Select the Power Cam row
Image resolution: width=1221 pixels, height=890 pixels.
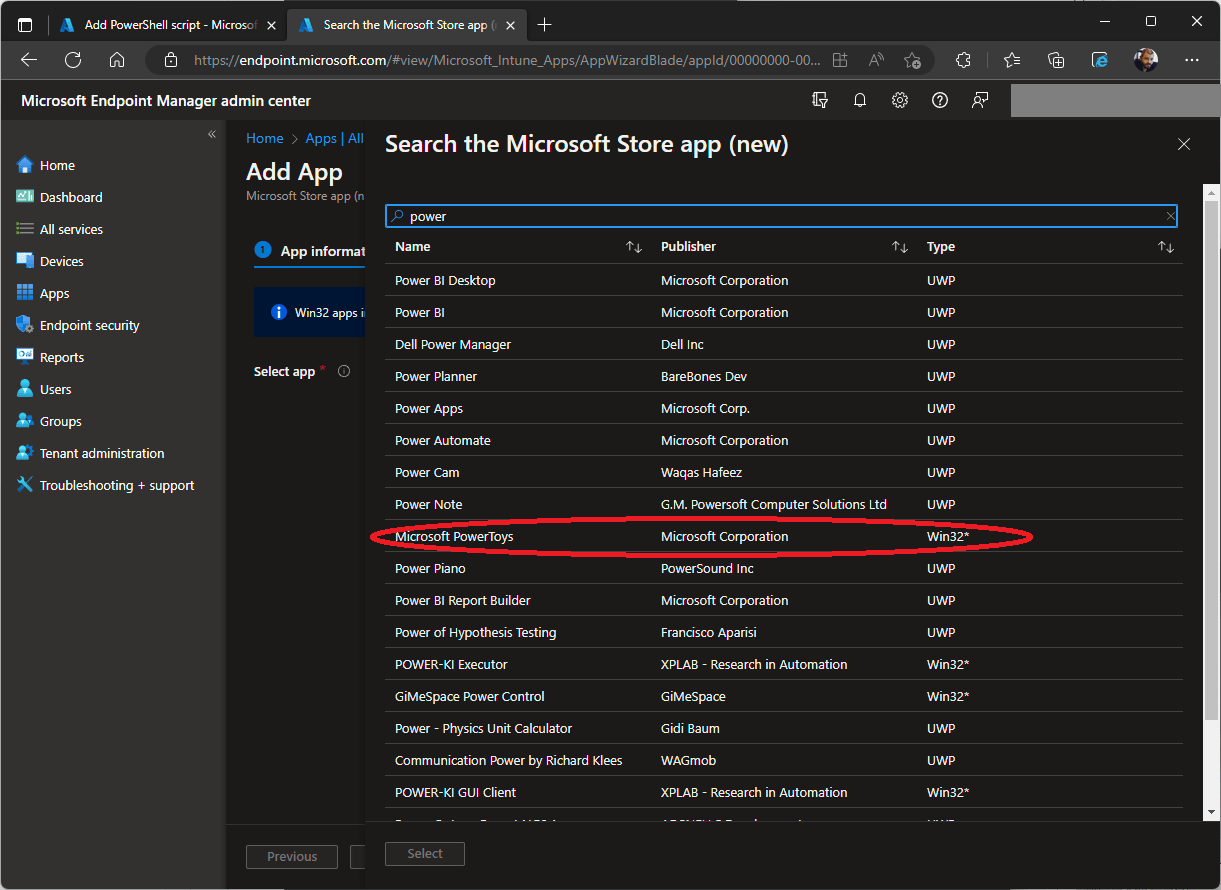tap(784, 472)
